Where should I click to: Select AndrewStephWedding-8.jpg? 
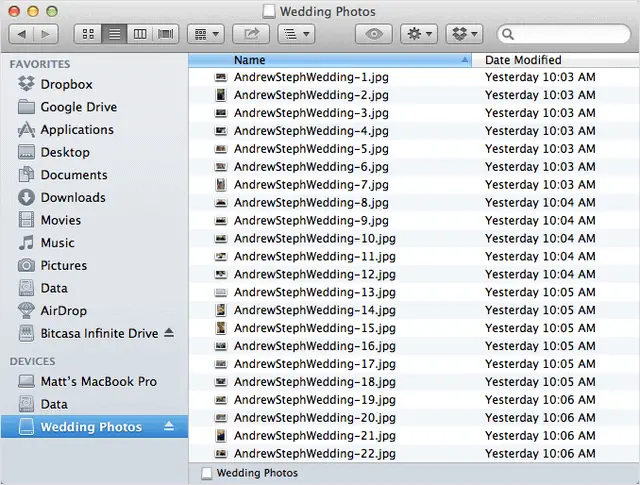point(414,203)
